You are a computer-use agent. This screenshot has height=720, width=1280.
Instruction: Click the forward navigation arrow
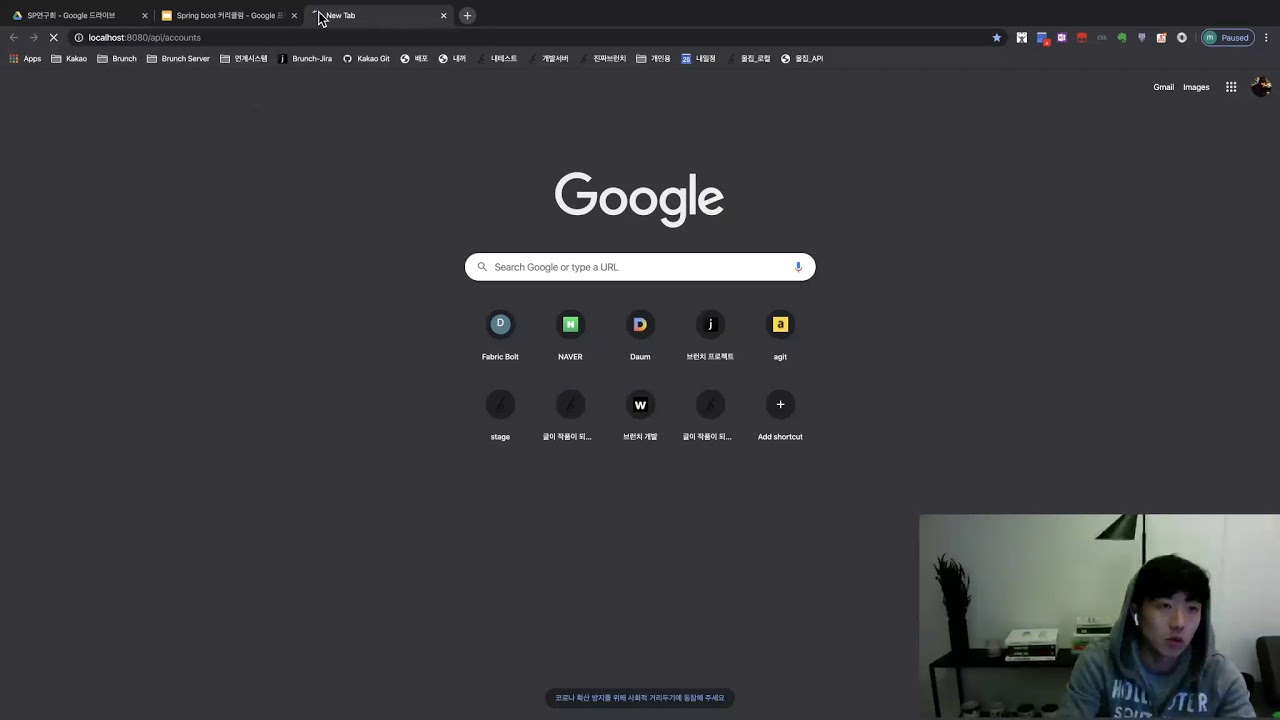point(33,37)
